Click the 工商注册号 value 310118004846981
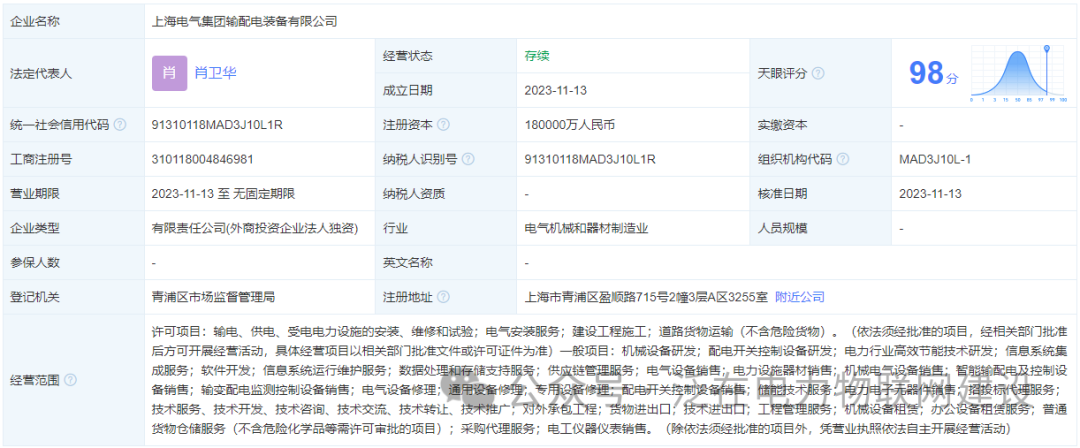Screen dimensions: 1080x448 pyautogui.click(x=202, y=159)
